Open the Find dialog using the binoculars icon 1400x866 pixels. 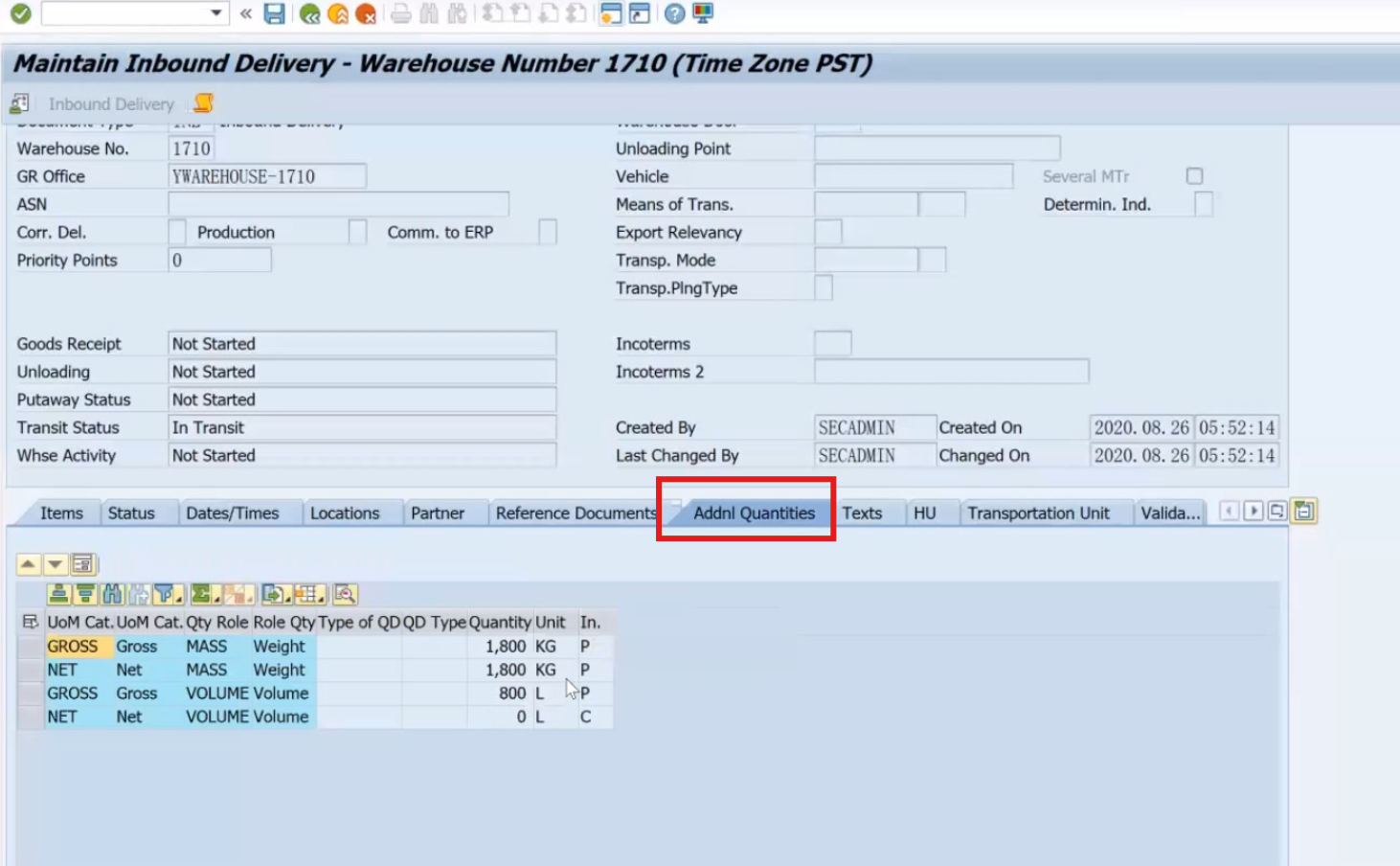pos(112,594)
